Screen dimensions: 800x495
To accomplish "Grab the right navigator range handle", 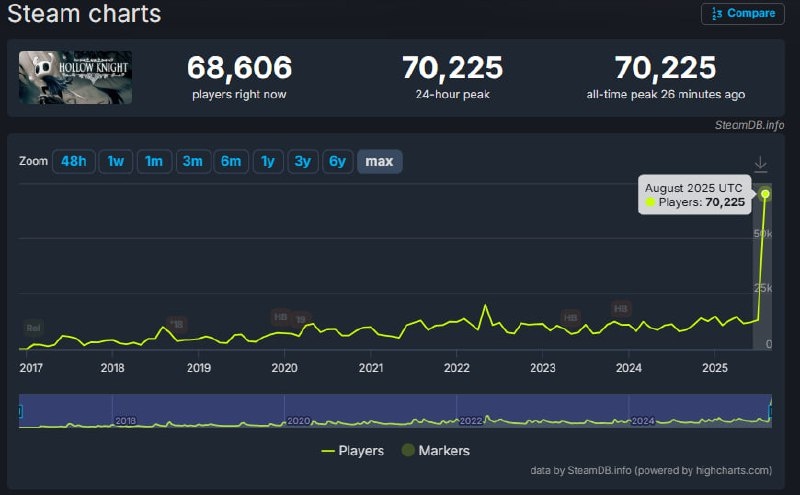I will (770, 411).
